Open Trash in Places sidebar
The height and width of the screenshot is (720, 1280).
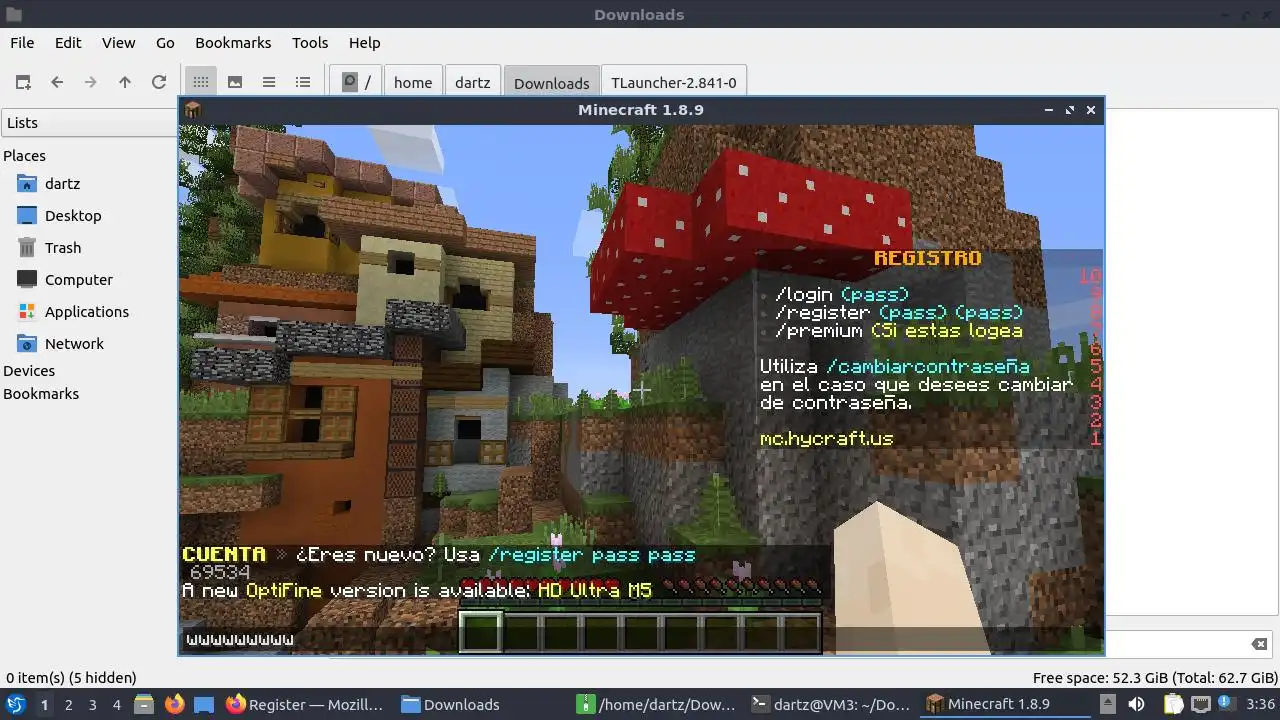63,248
